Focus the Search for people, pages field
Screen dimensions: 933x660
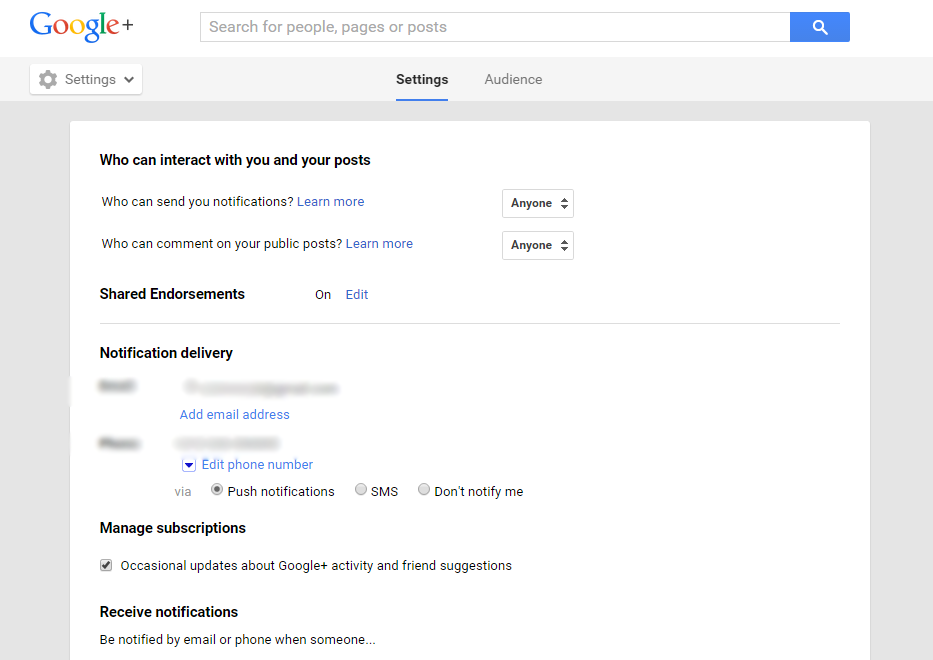point(495,27)
